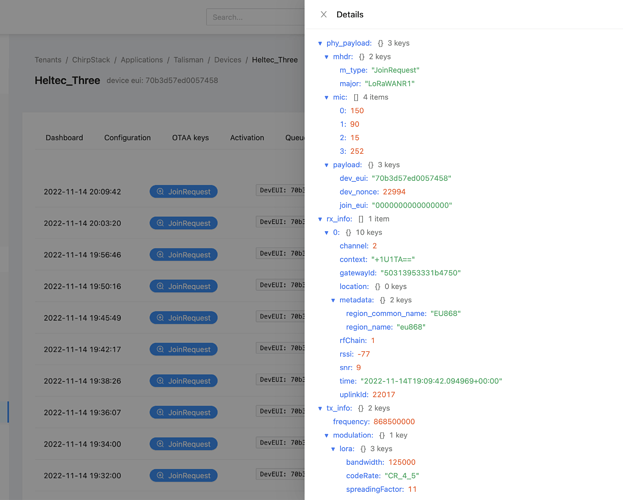
Task: Collapse the phy_payload tree node
Action: (320, 43)
